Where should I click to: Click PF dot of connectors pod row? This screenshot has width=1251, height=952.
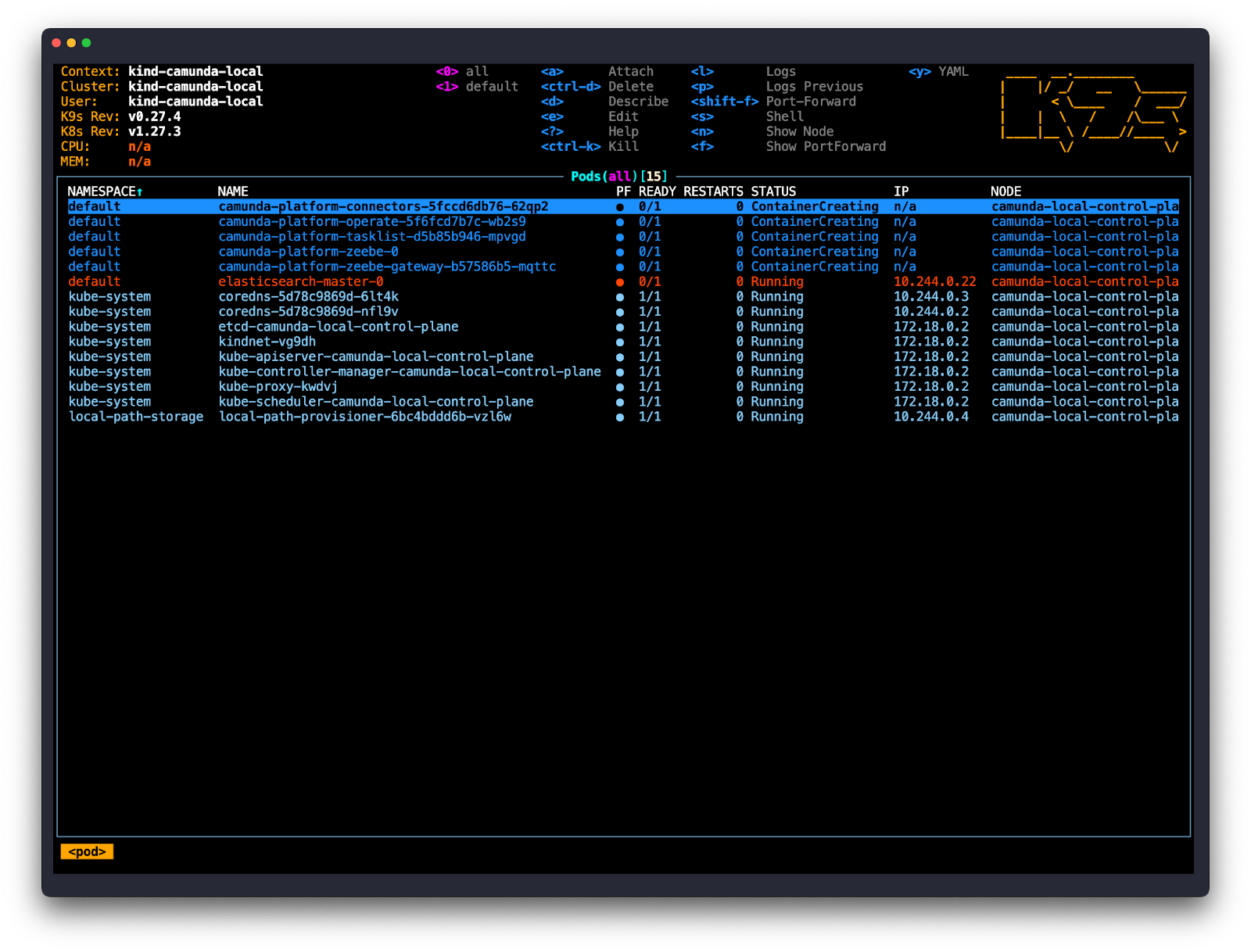point(620,207)
